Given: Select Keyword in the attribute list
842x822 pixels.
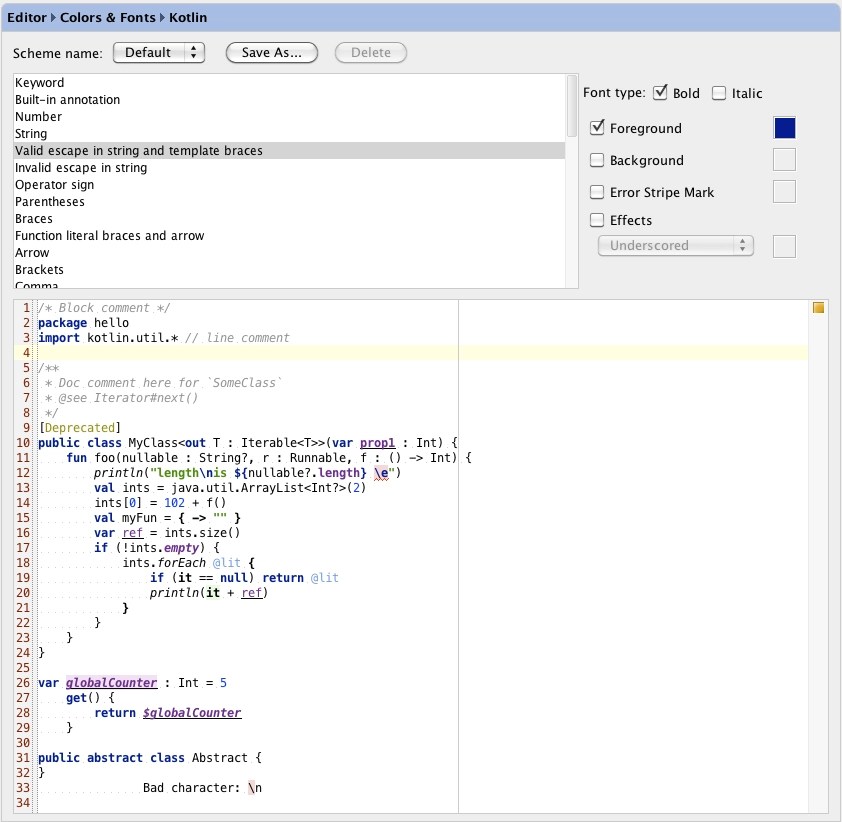Looking at the screenshot, I should point(40,82).
